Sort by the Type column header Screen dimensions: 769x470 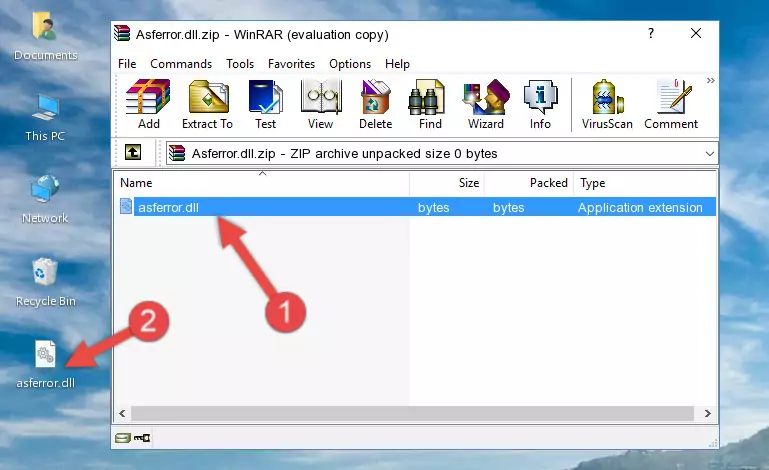pos(645,183)
